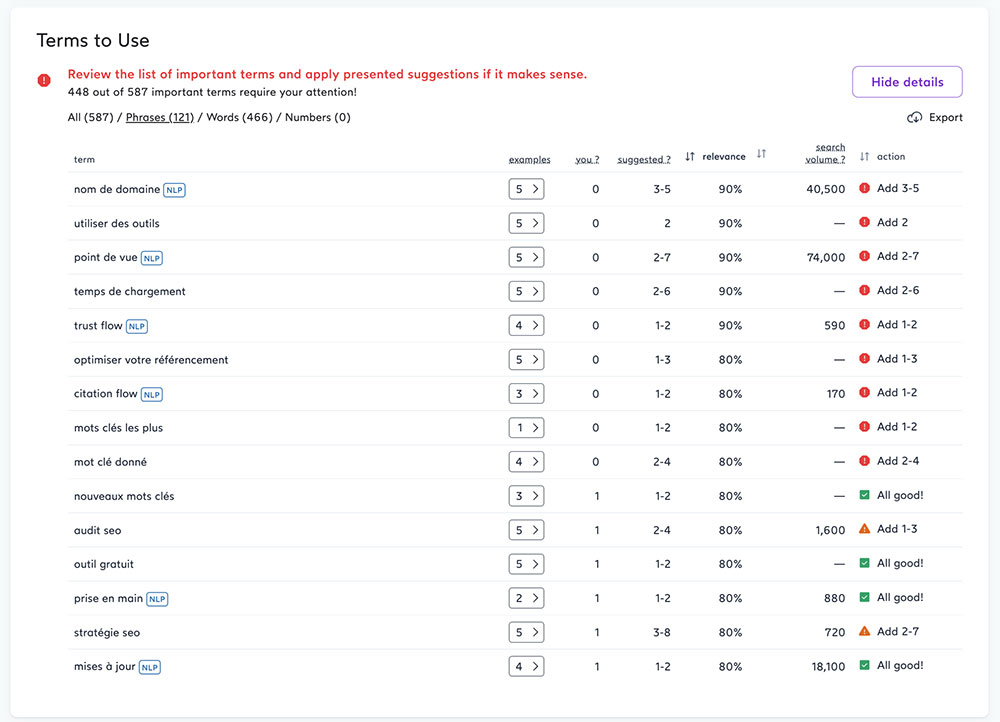Image resolution: width=1000 pixels, height=722 pixels.
Task: Click the term stratégie seo
Action: [x=107, y=633]
